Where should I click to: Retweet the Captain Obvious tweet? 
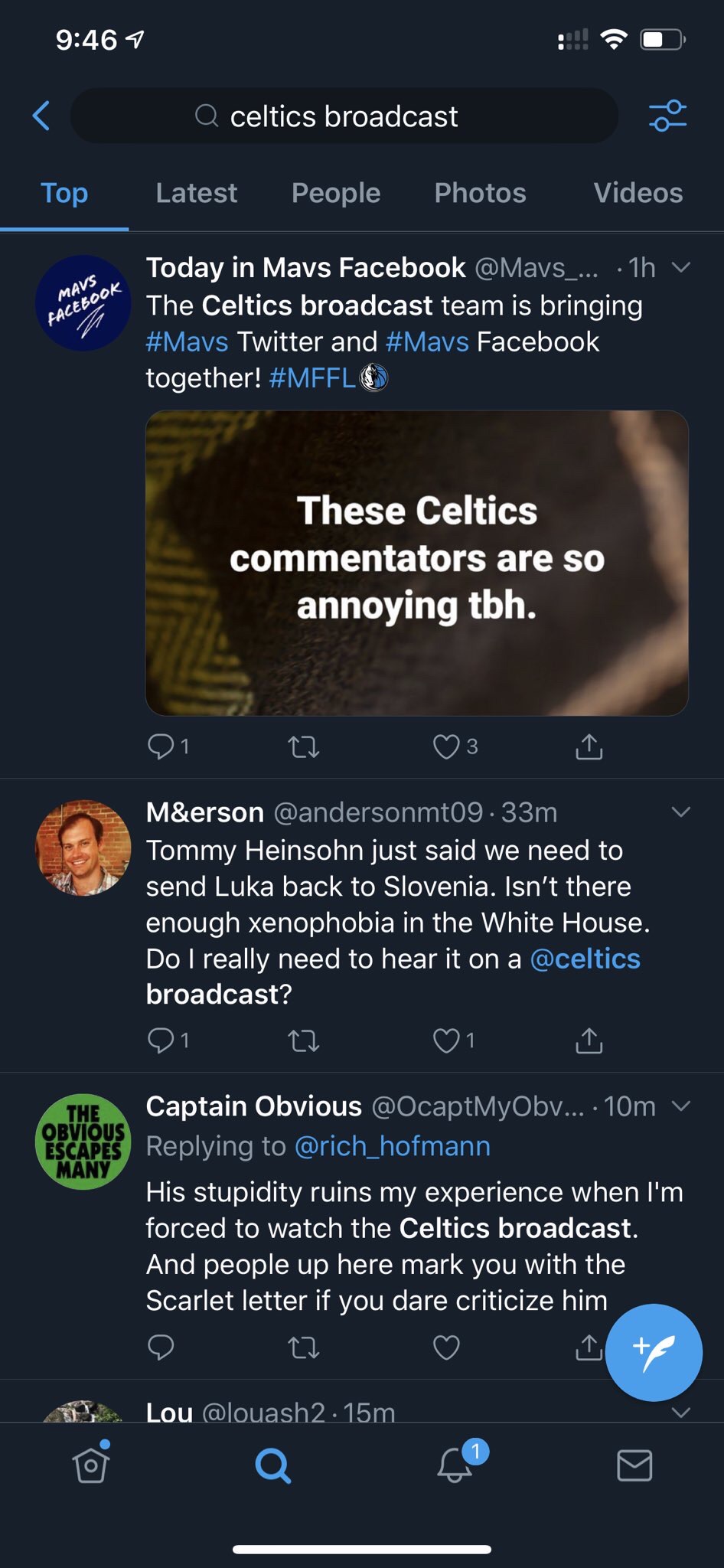[x=303, y=1347]
